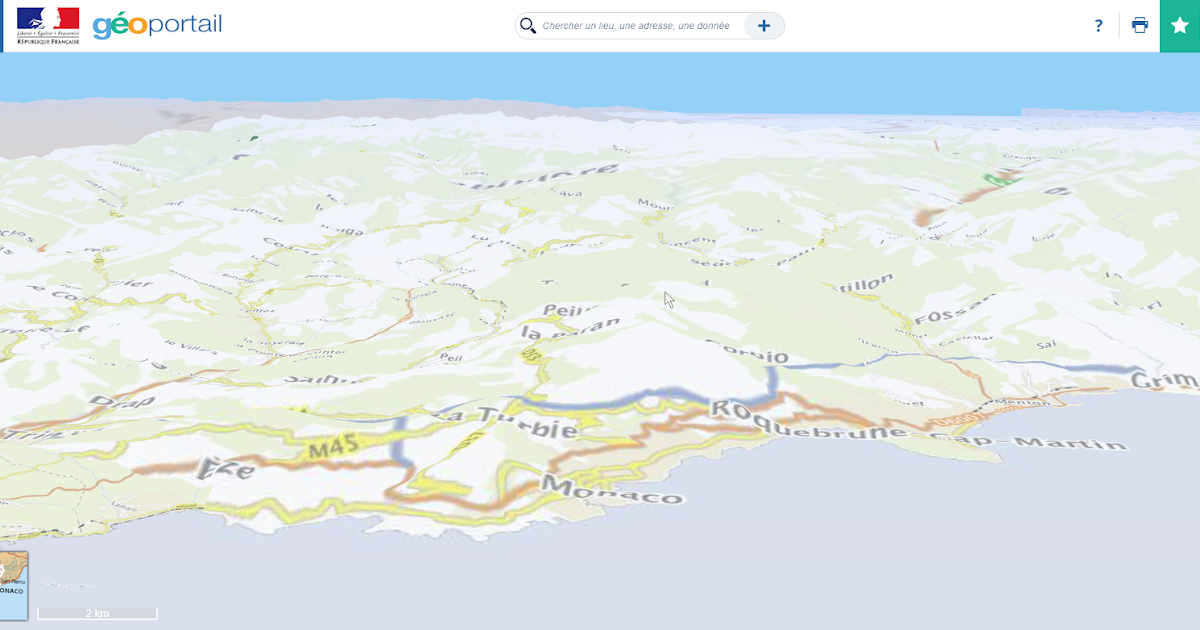Screen dimensions: 1200x630
Task: Click the Cap-Martin map label
Action: click(x=1030, y=441)
